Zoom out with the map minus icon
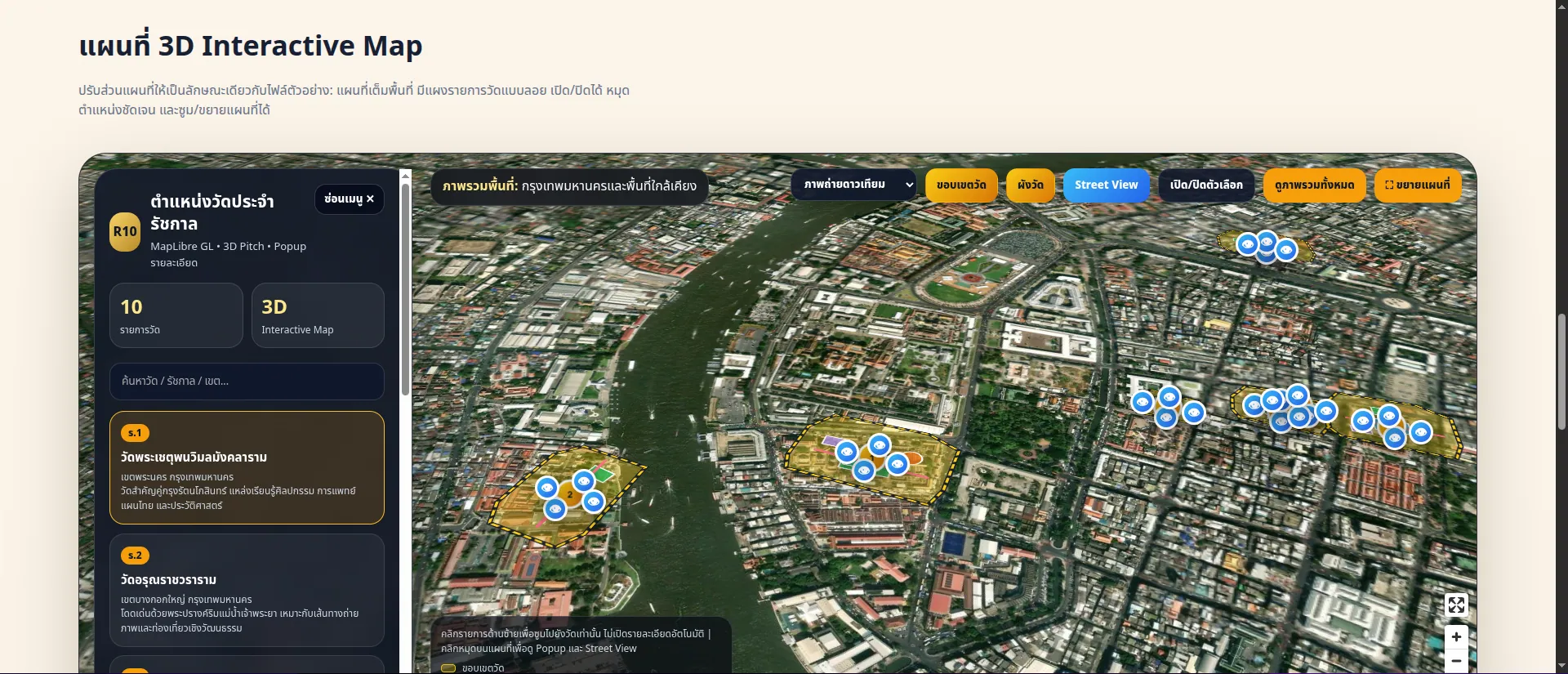Image resolution: width=1568 pixels, height=674 pixels. coord(1456,661)
